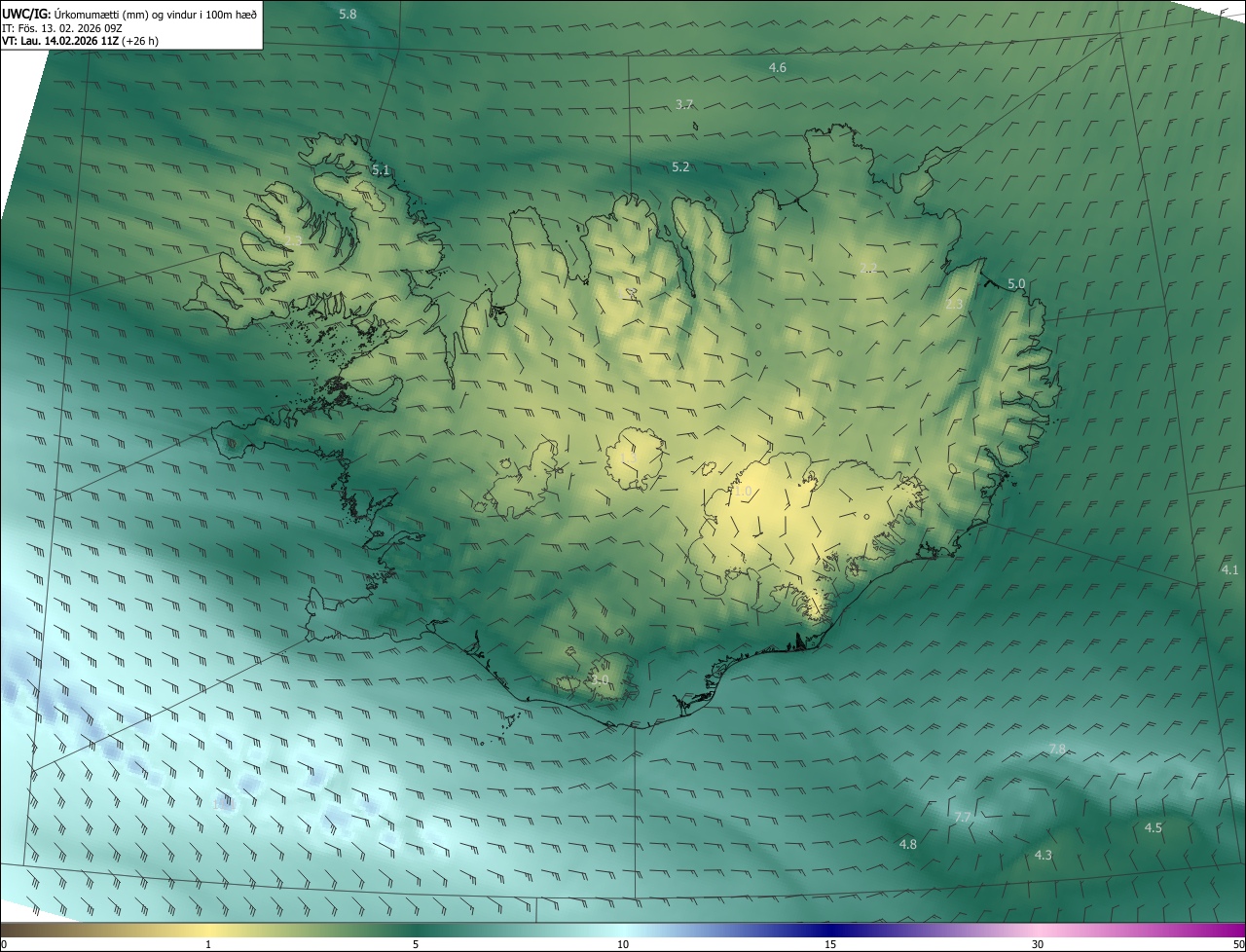Click the 4.6 value label on the map
Viewport: 1246px width, 952px height.
(778, 68)
